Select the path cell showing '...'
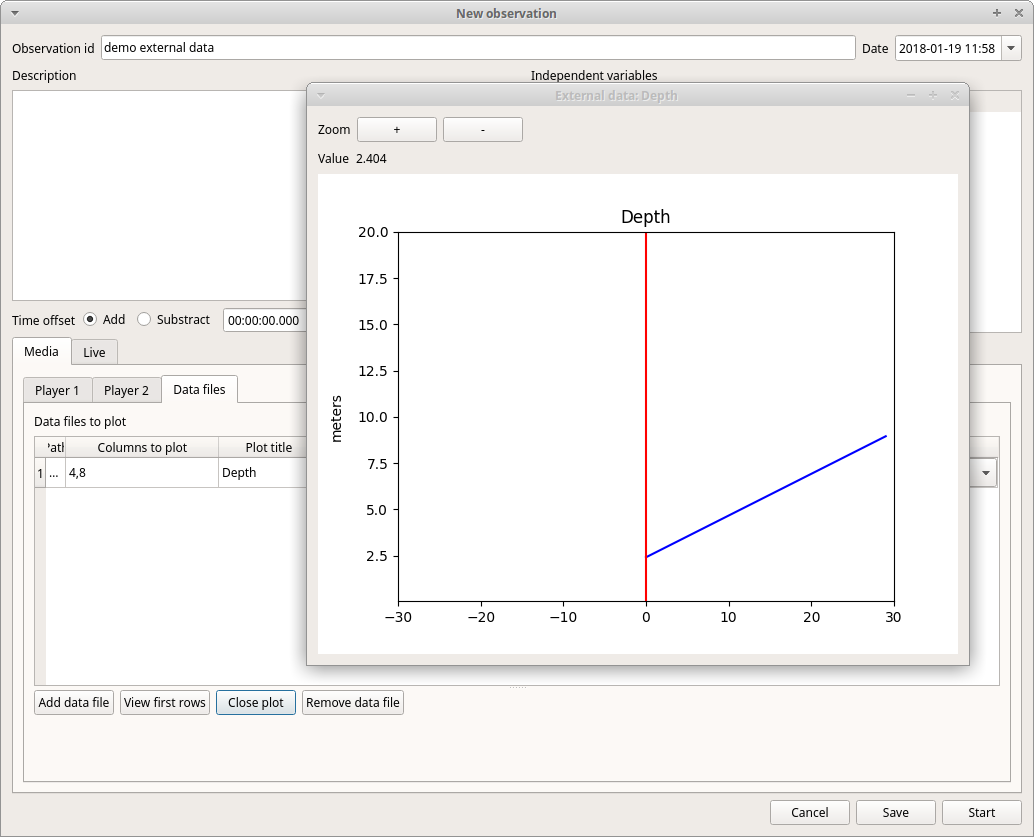 point(55,473)
